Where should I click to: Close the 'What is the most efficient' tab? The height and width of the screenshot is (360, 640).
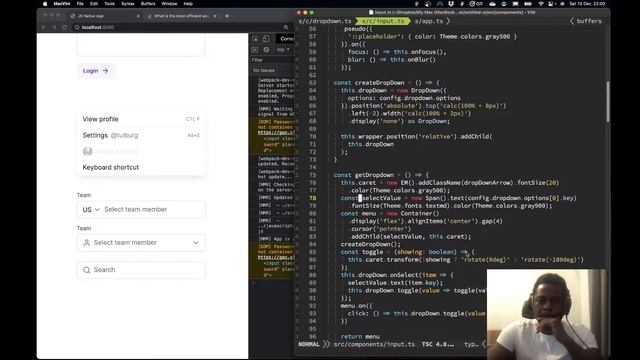(x=215, y=16)
